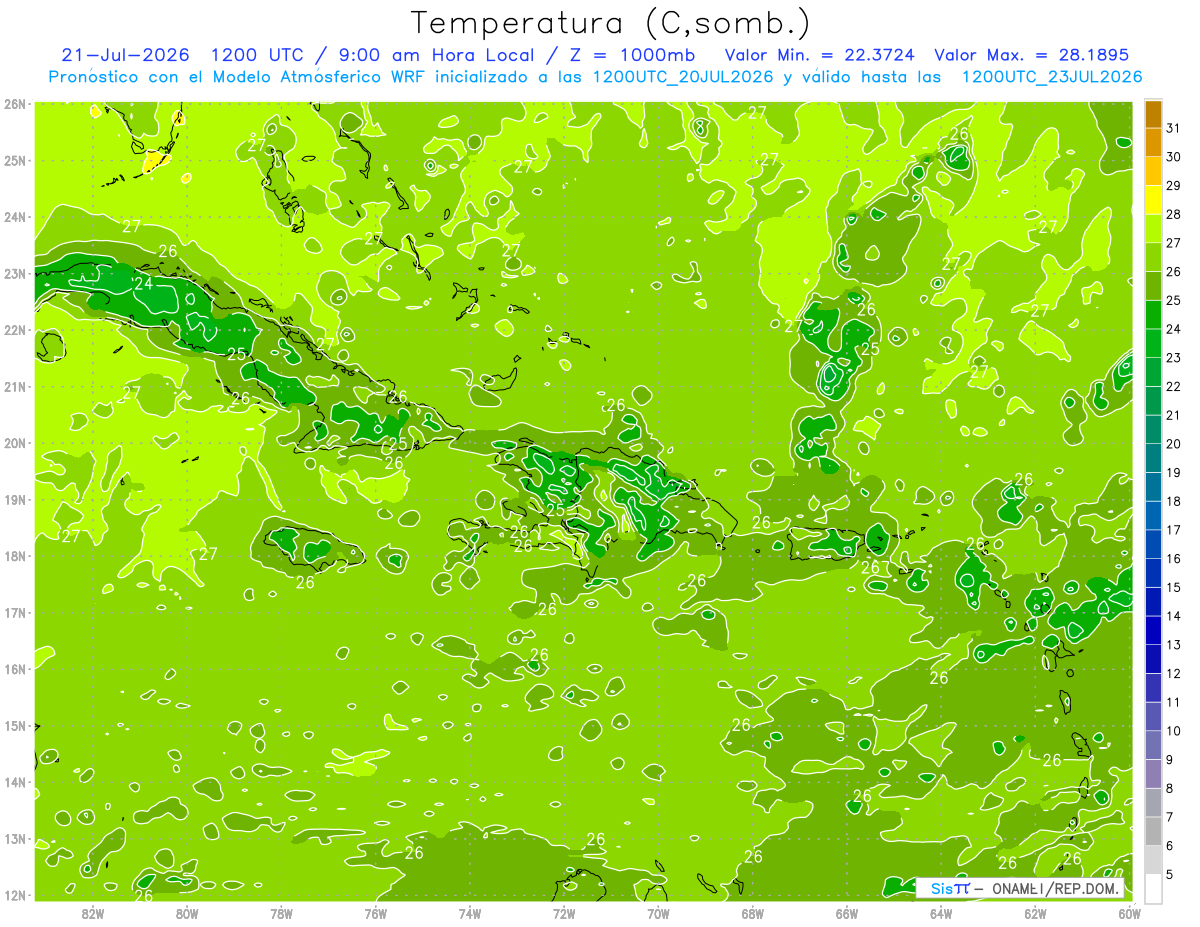Pick the yellow swatch between legend 28 and 29
The height and width of the screenshot is (927, 1200).
coord(1153,199)
